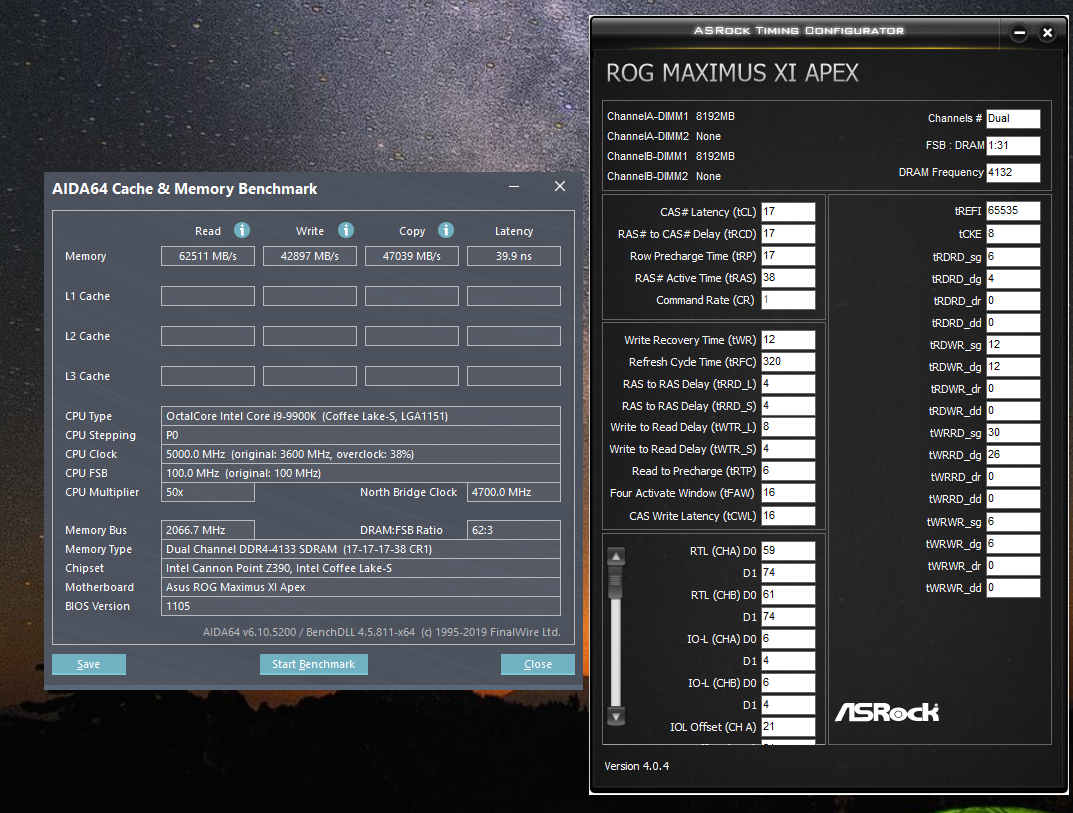
Task: Click the Motherboard value Asus ROG Maximus
Action: [x=361, y=587]
